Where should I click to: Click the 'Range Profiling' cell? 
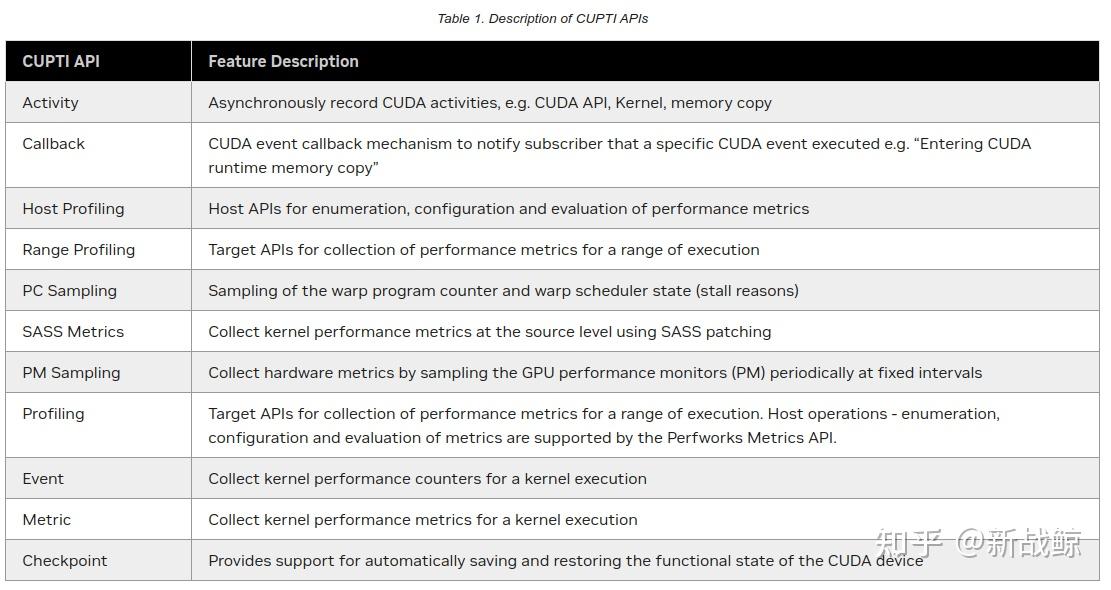78,249
